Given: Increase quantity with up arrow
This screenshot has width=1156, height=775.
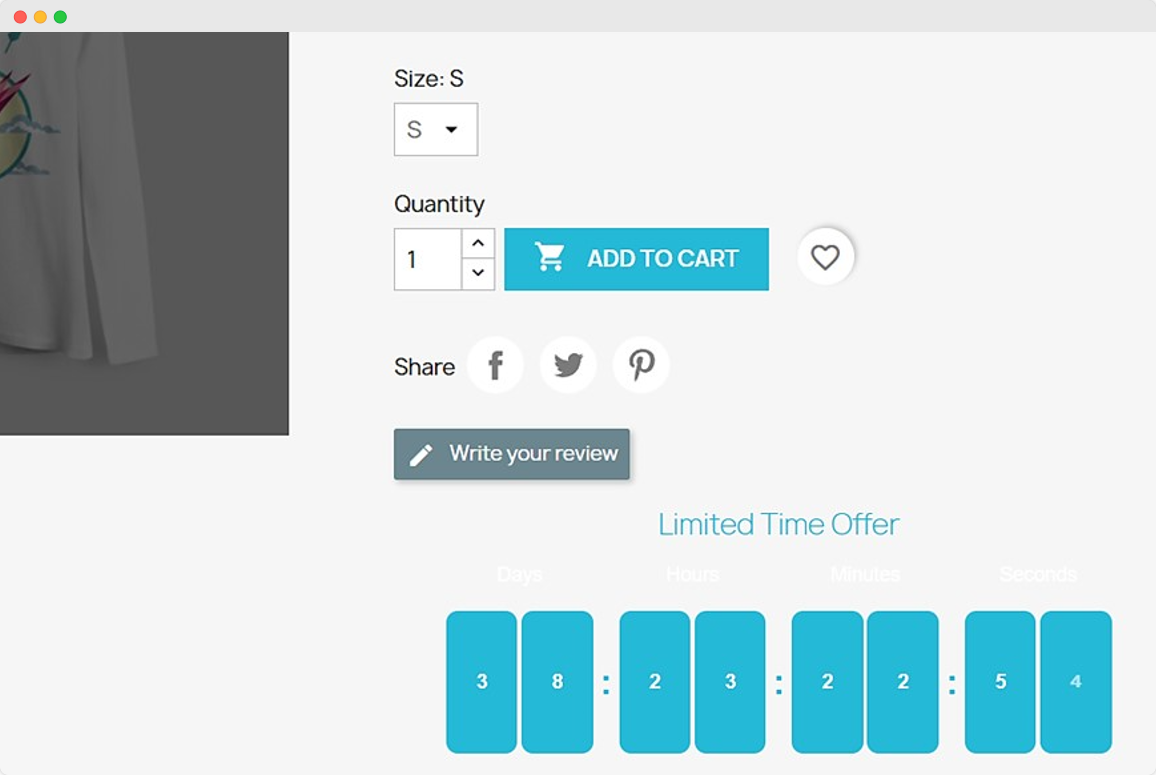Looking at the screenshot, I should coord(478,244).
